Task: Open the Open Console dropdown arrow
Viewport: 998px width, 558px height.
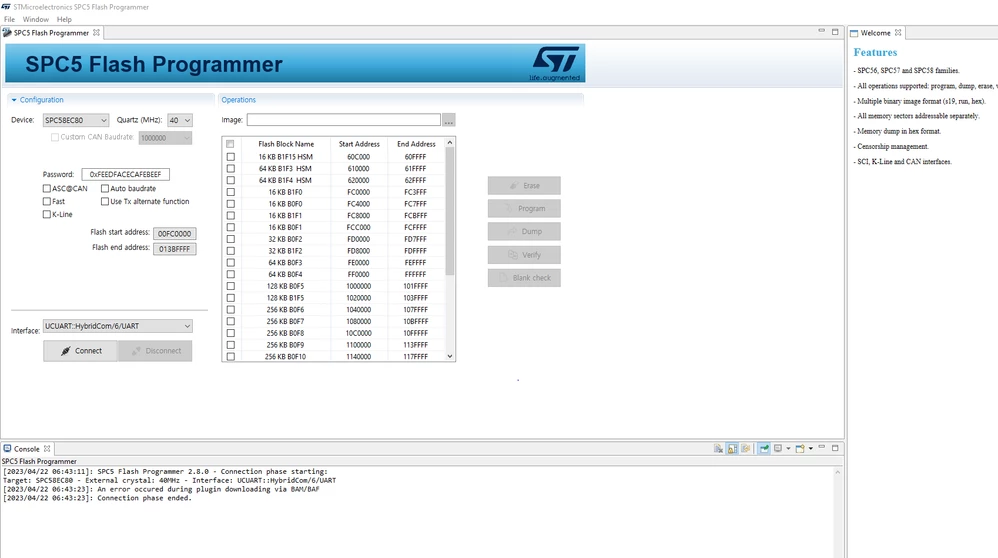Action: click(810, 449)
